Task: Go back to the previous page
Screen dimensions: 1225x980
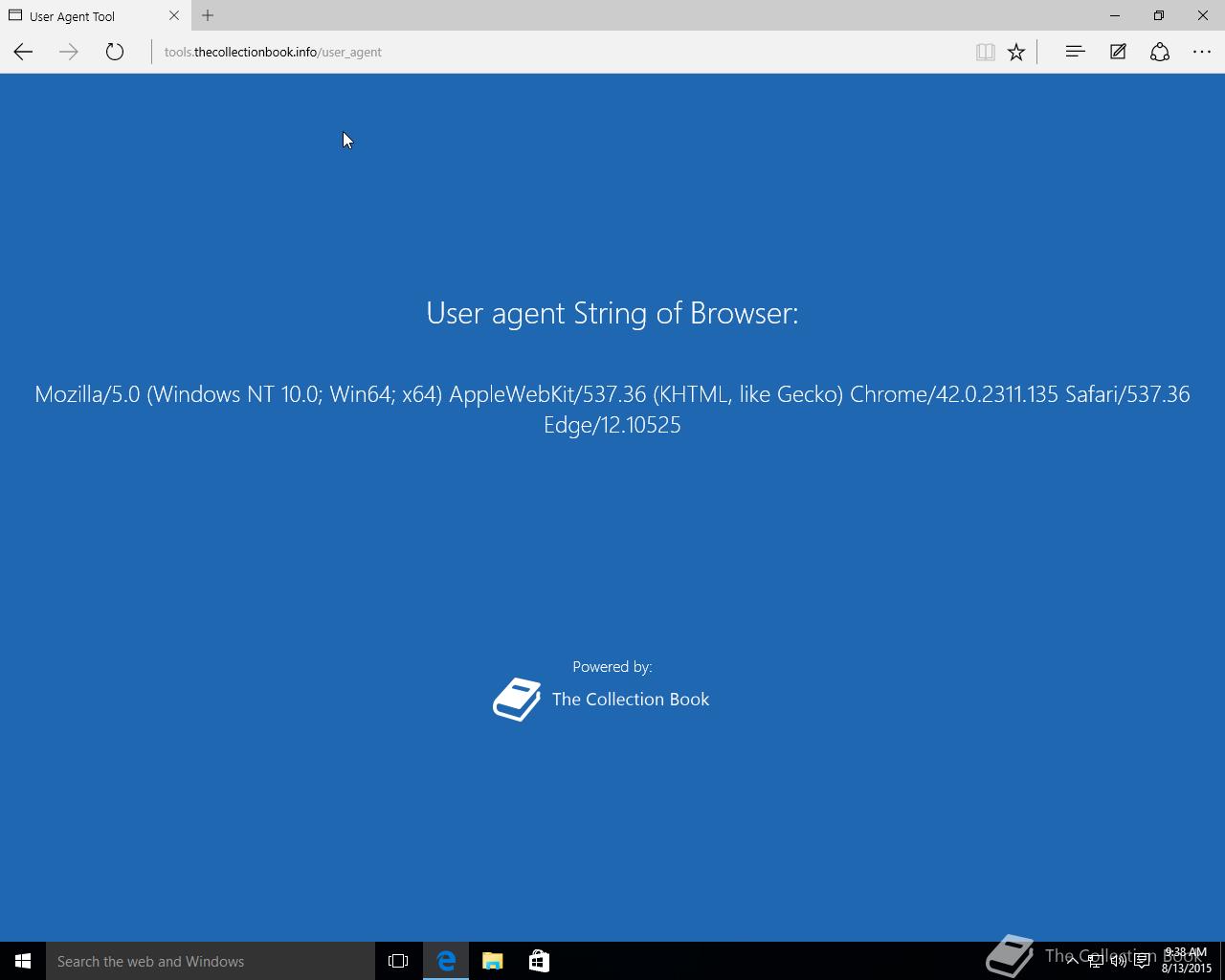Action: click(23, 52)
